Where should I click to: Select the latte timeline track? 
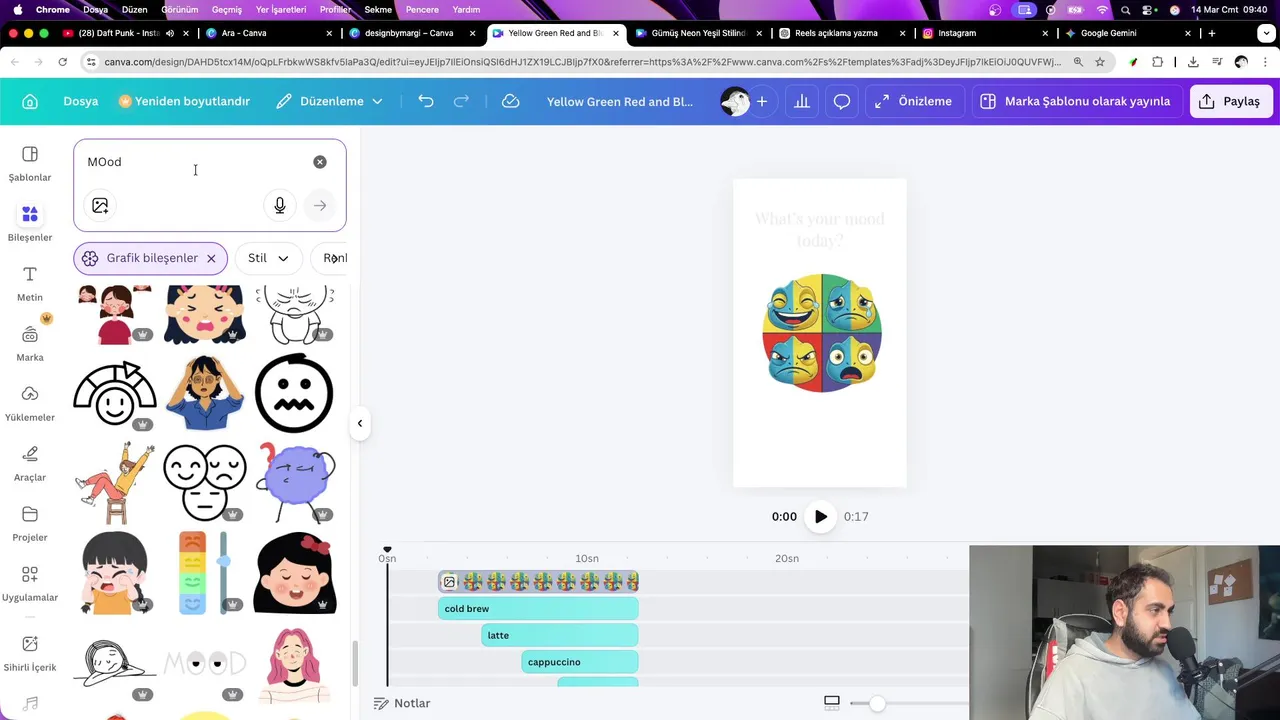[560, 635]
